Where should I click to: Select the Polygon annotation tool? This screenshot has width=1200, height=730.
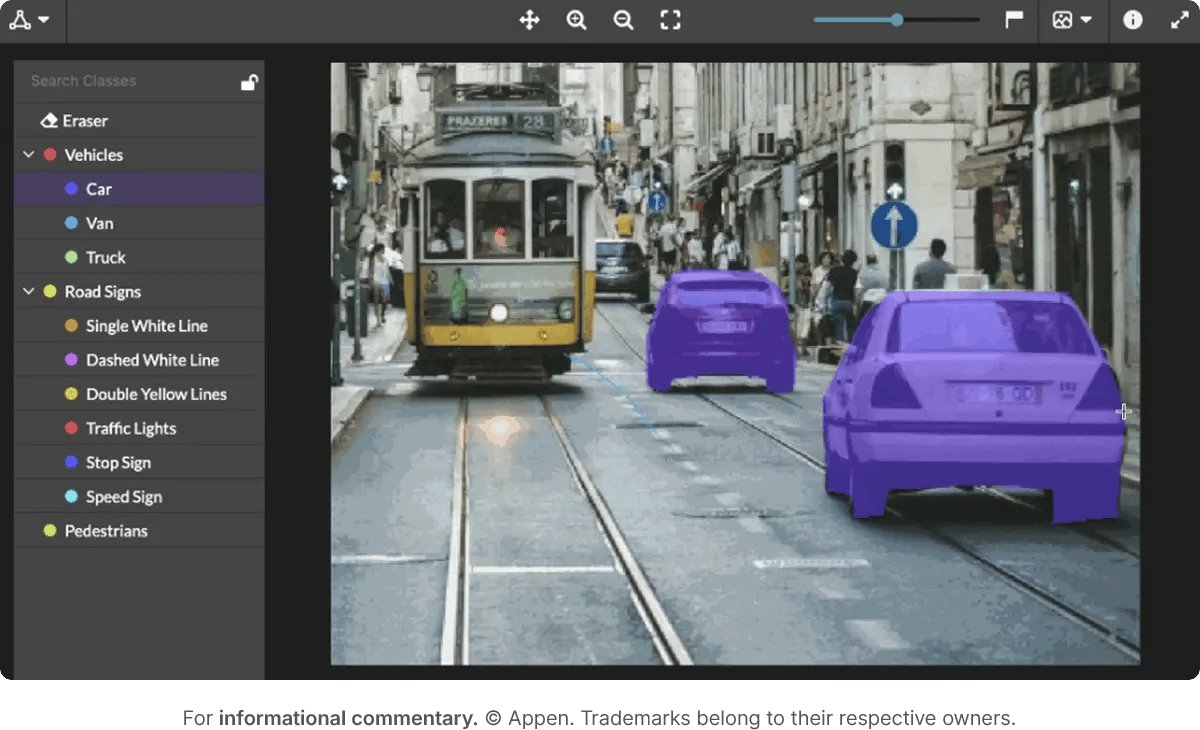(20, 19)
